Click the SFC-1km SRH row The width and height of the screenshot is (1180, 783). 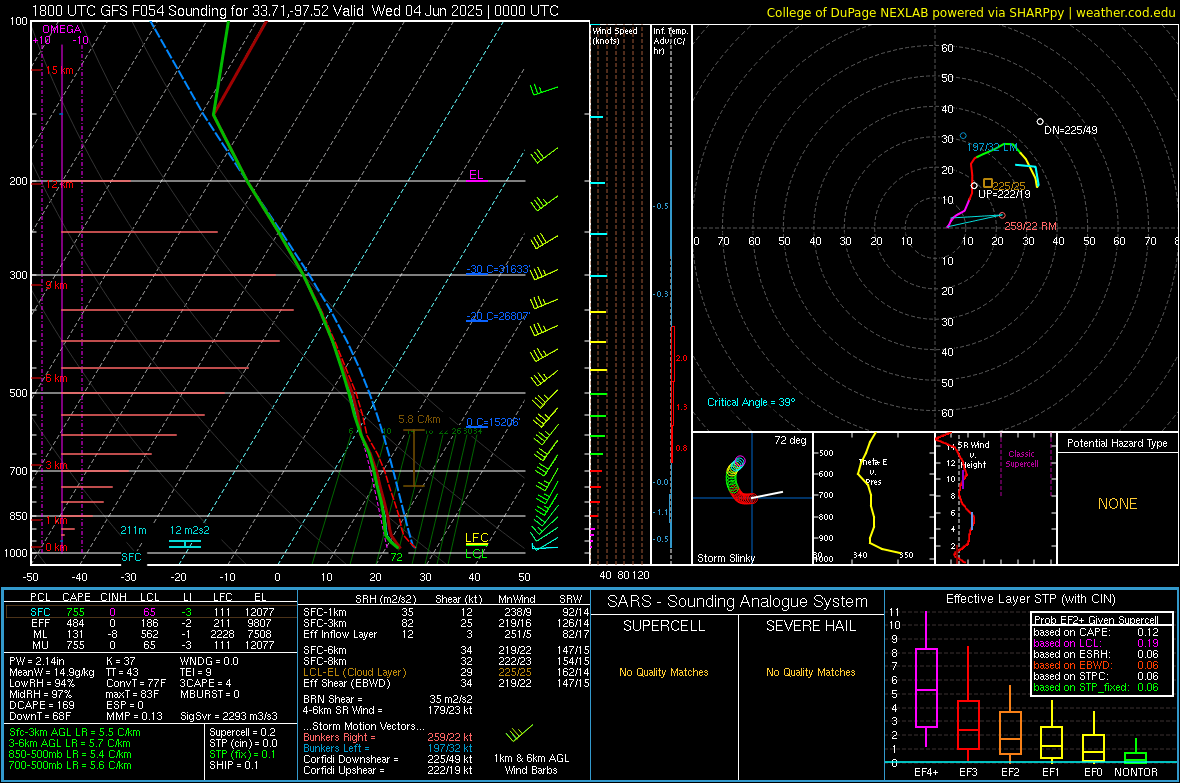tap(446, 612)
